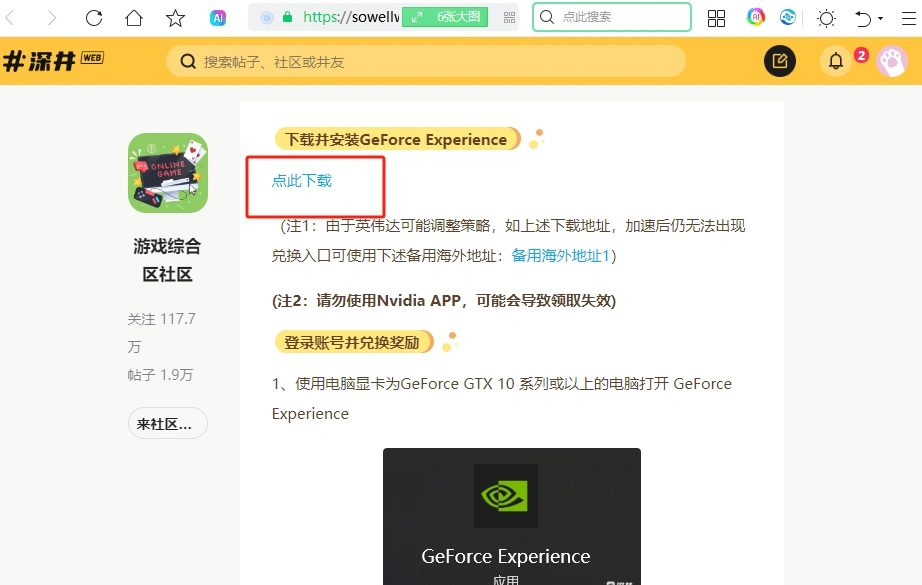Open the 游戏综合区社区 community title
This screenshot has height=585, width=922.
[x=168, y=260]
